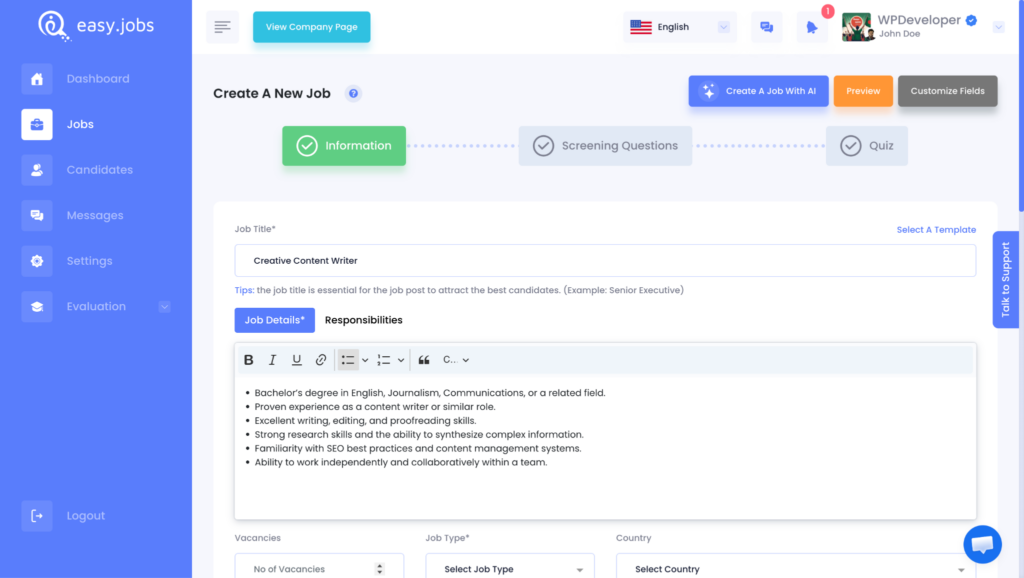
Task: Click the Jobs briefcase icon
Action: pyautogui.click(x=37, y=124)
